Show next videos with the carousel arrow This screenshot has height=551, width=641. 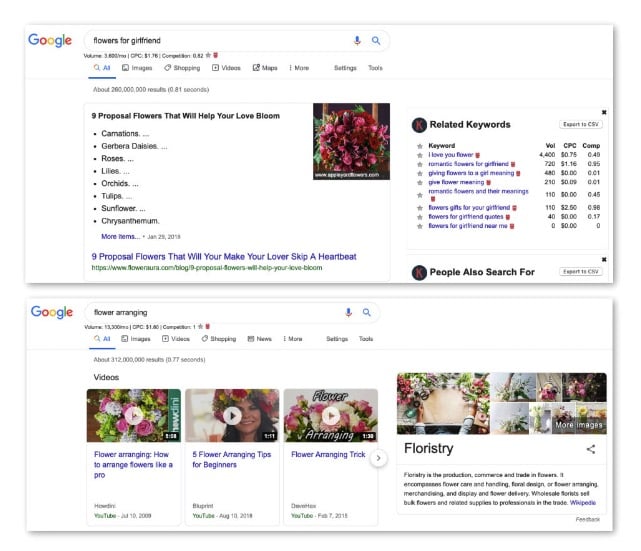coord(378,458)
